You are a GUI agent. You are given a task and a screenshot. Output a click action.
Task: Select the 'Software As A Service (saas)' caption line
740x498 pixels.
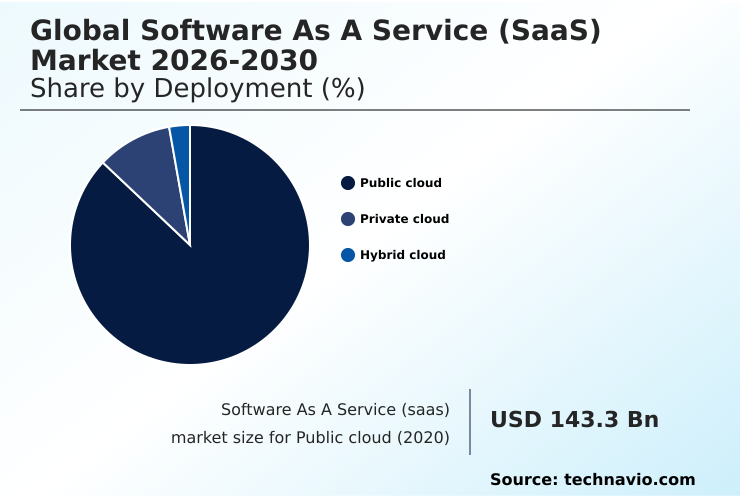pyautogui.click(x=334, y=410)
